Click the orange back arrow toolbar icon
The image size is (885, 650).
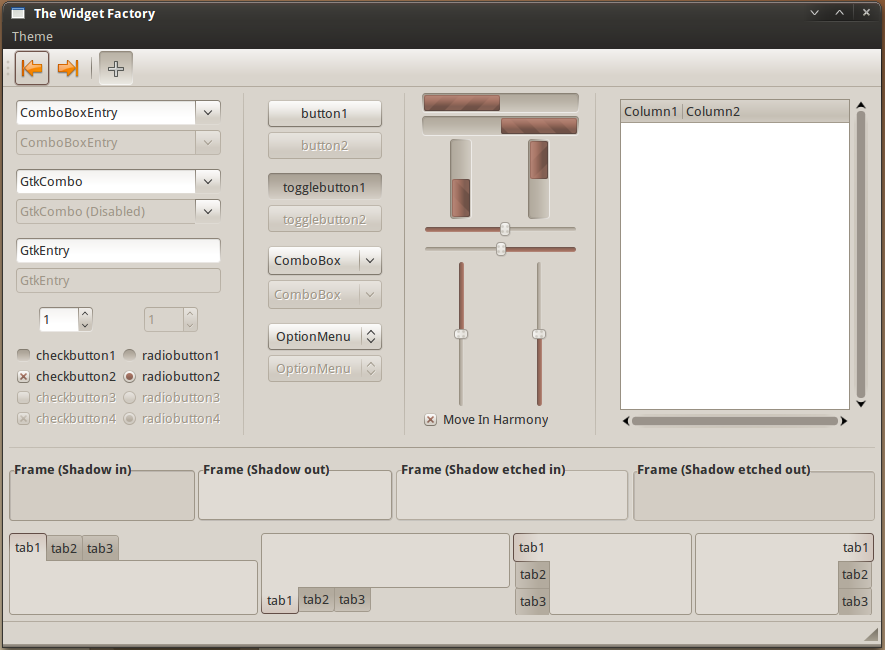tap(31, 68)
